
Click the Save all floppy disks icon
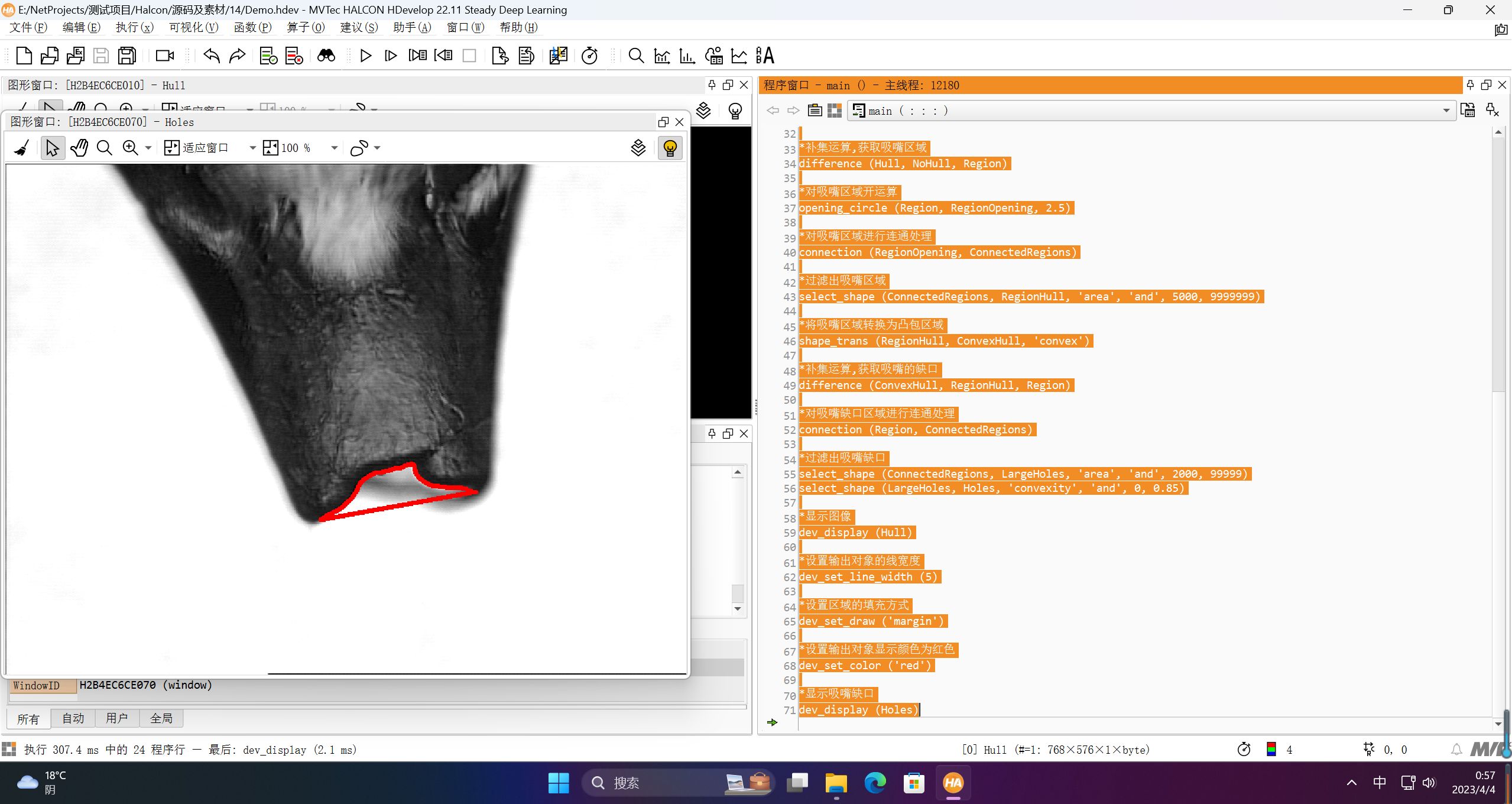point(127,56)
